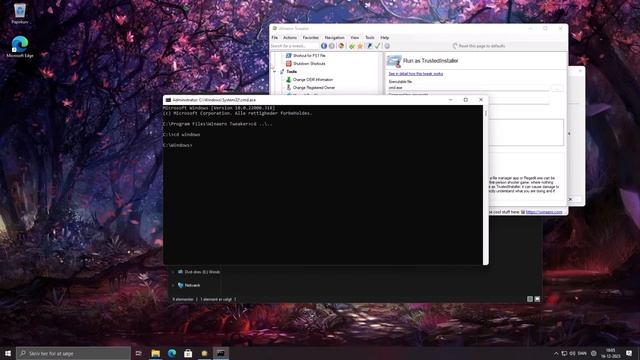Open the View menu in Winaero Tweaker
The image size is (640, 360).
(x=355, y=38)
